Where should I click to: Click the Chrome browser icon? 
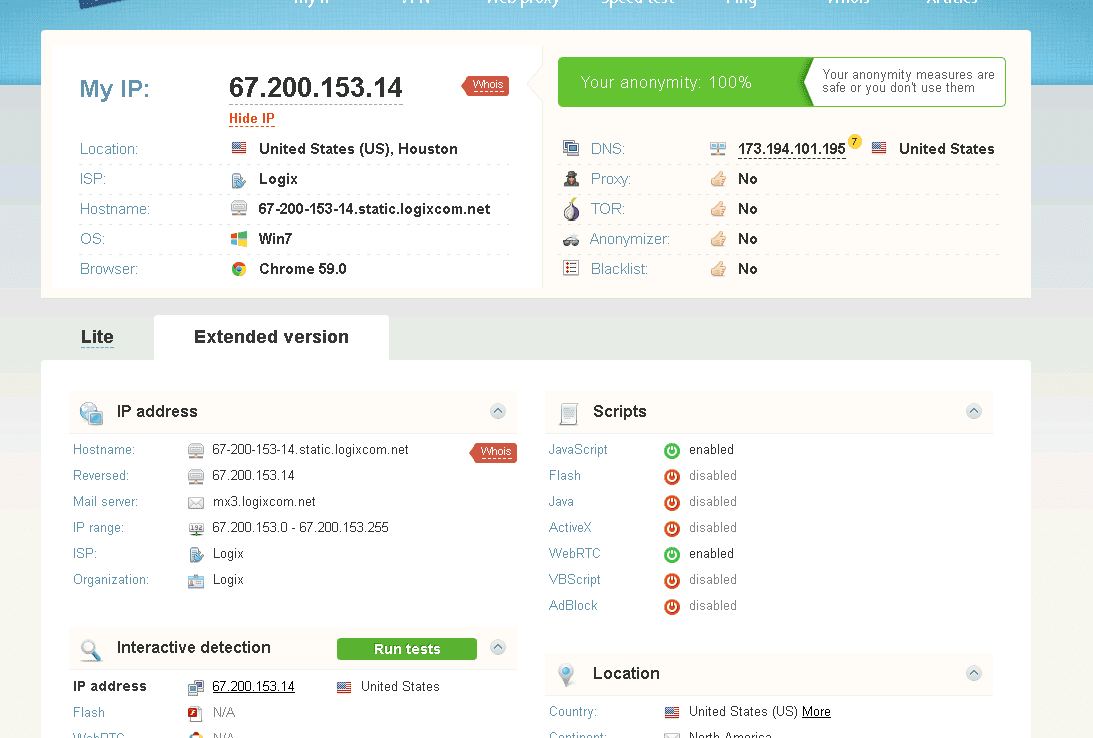click(239, 269)
